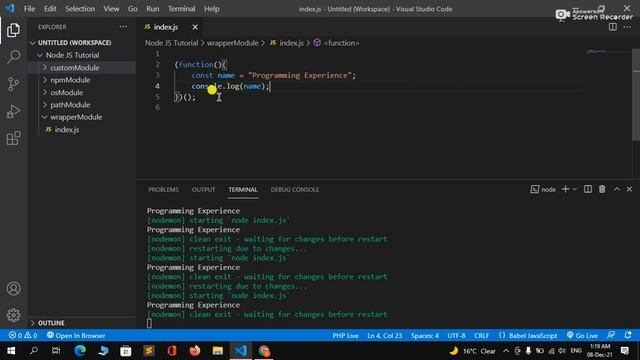Screen dimensions: 640x360
Task: Open the terminal launch profile dropdown
Action: (x=575, y=189)
